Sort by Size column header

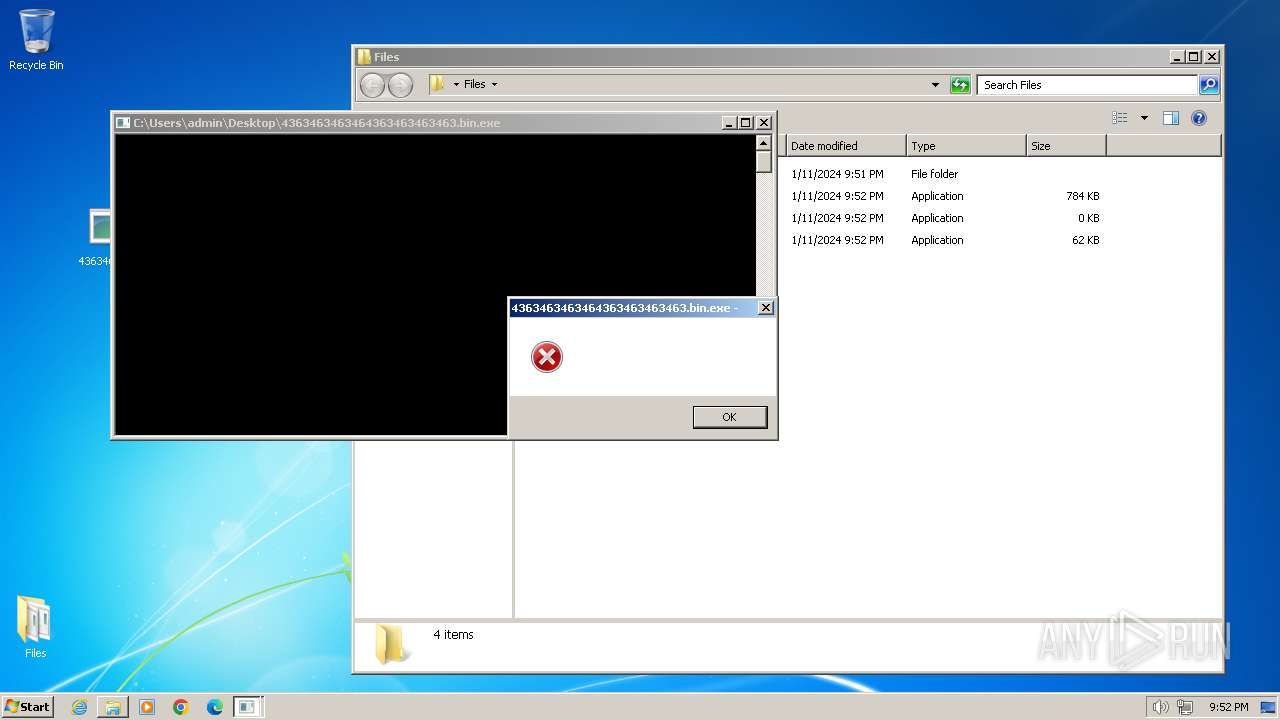click(1066, 146)
